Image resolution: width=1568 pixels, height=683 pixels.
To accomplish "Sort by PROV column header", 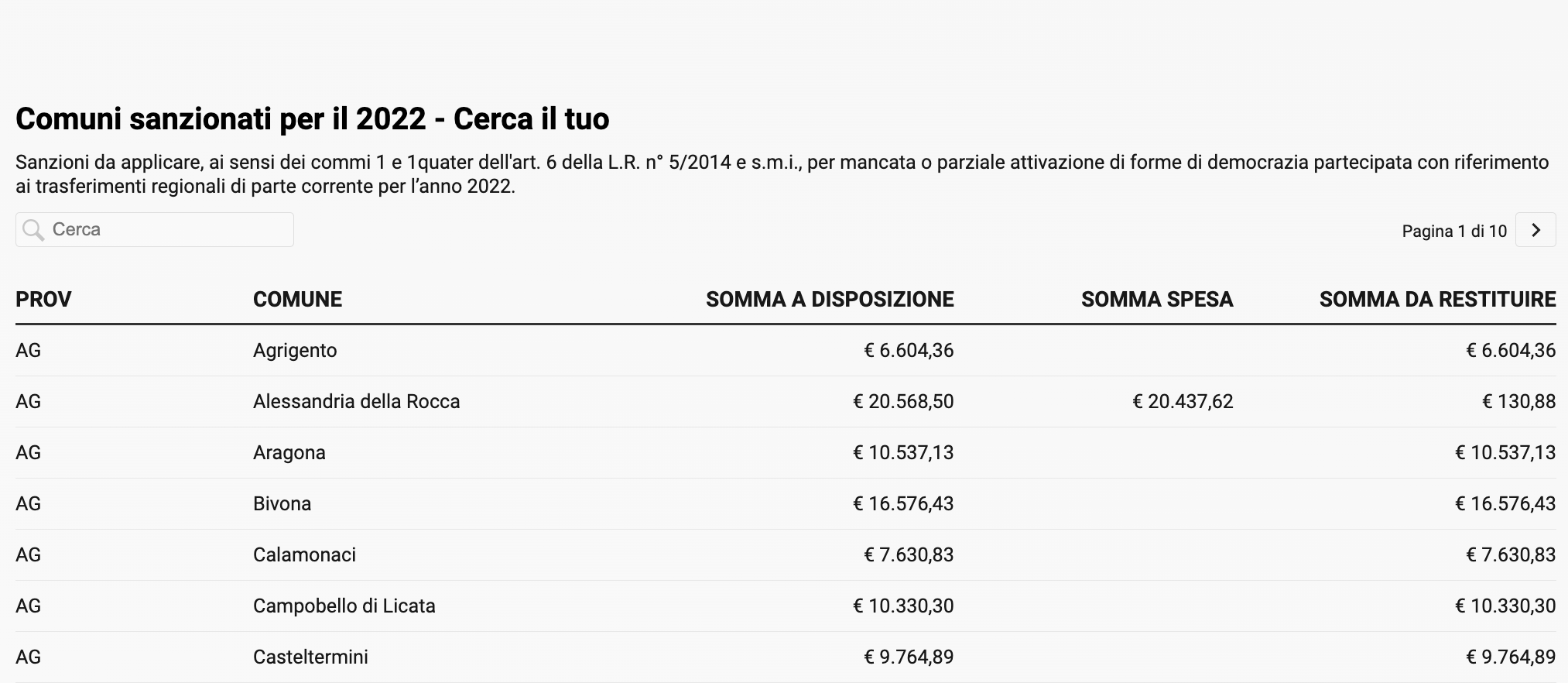I will pyautogui.click(x=43, y=300).
